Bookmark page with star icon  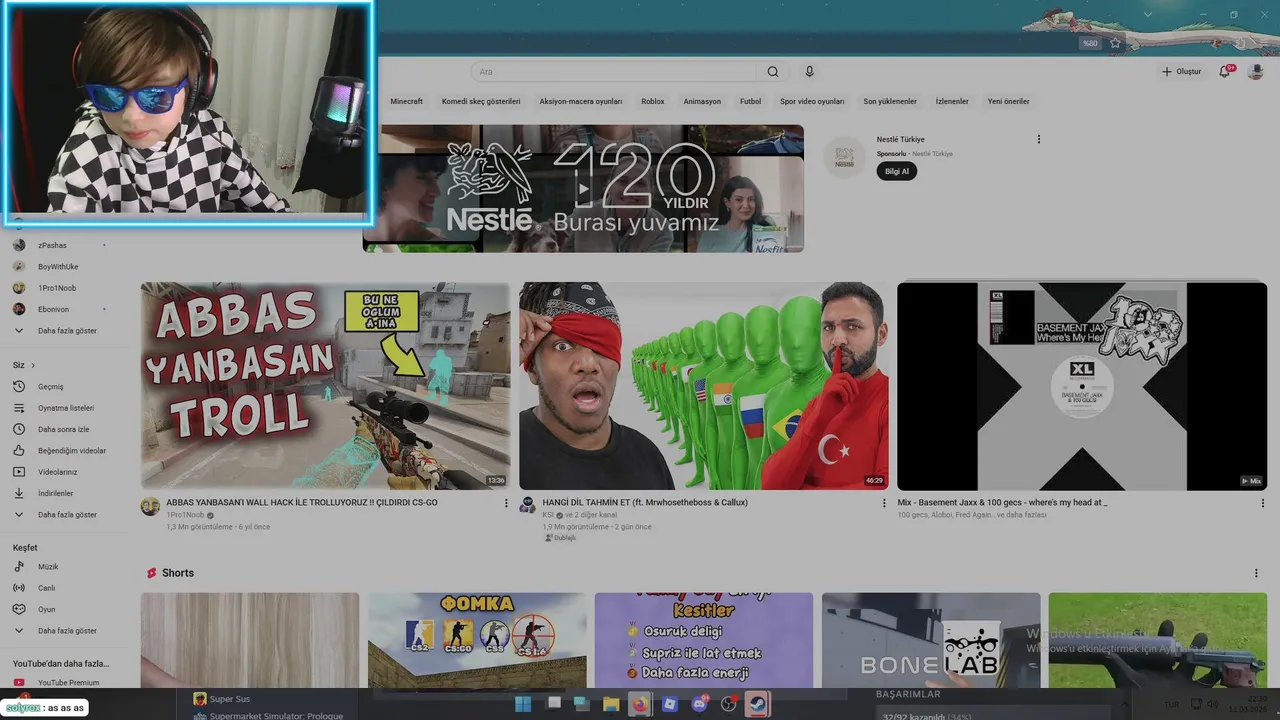click(x=1115, y=43)
